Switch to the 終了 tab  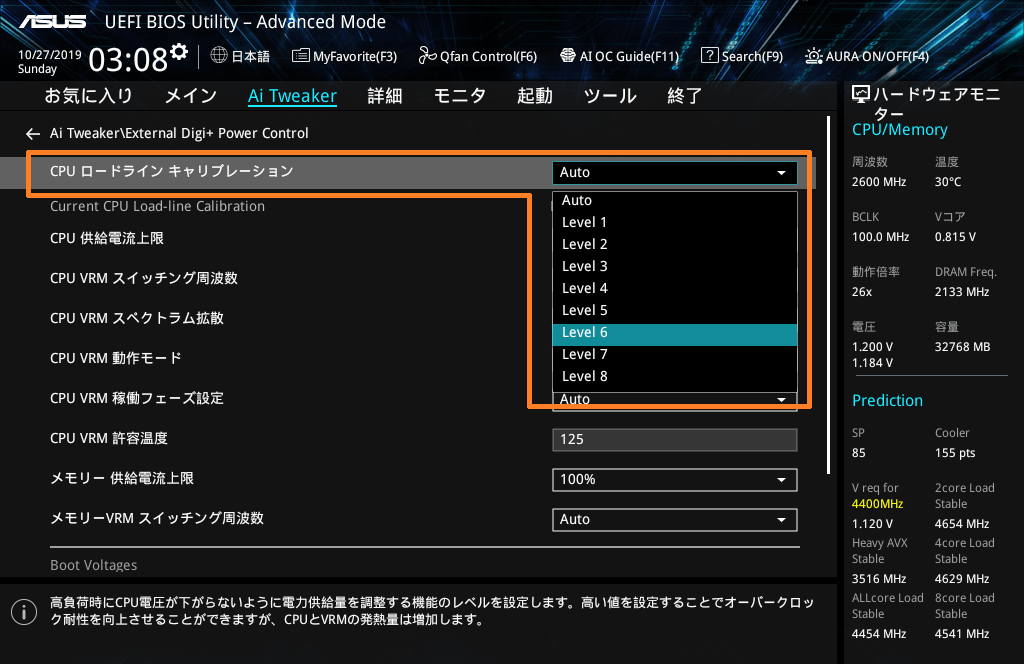(684, 96)
